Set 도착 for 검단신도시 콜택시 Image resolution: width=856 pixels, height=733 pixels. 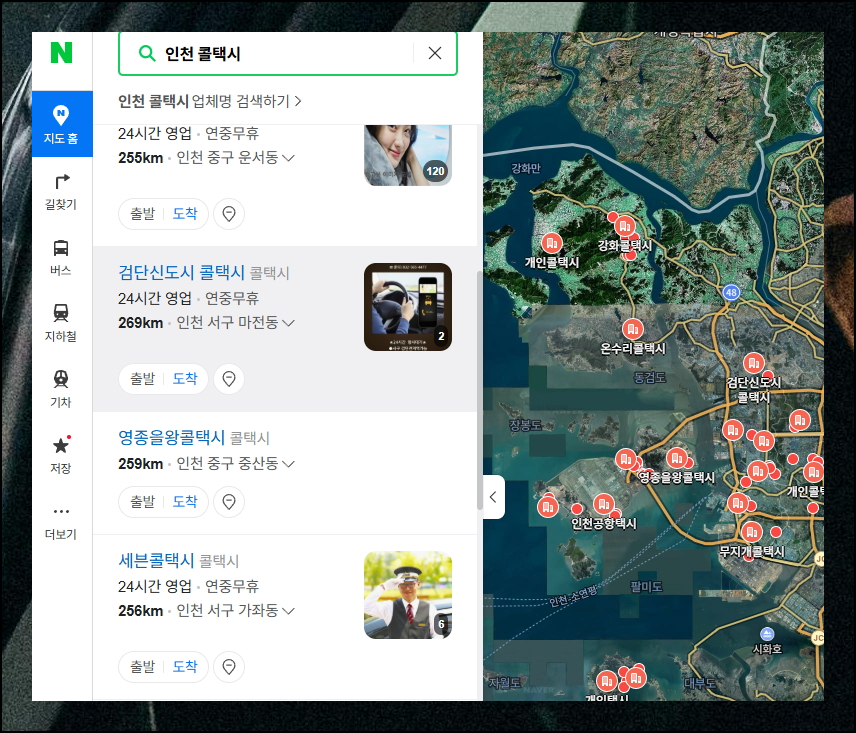(185, 378)
